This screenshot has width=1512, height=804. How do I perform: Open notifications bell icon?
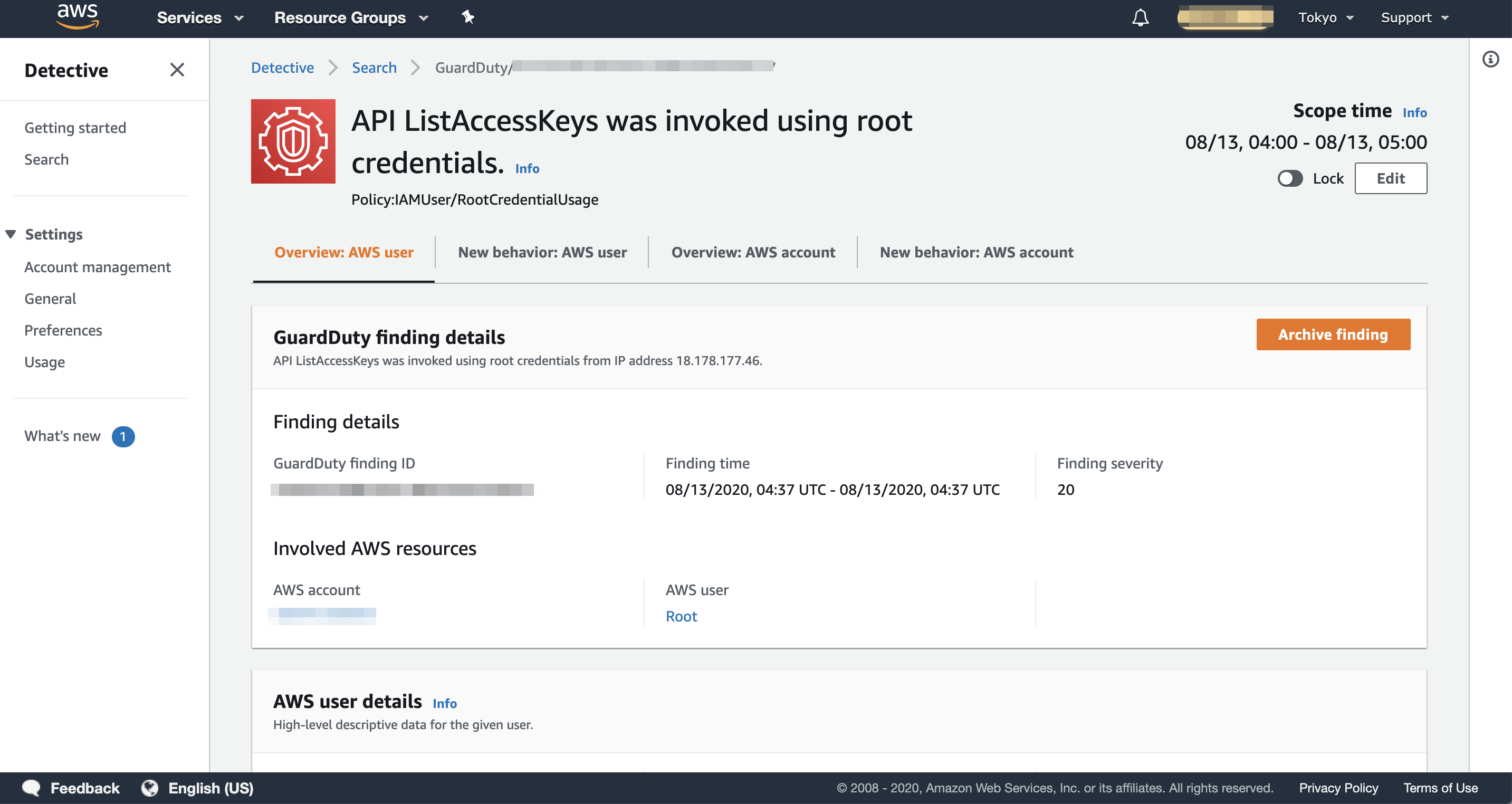[1140, 17]
